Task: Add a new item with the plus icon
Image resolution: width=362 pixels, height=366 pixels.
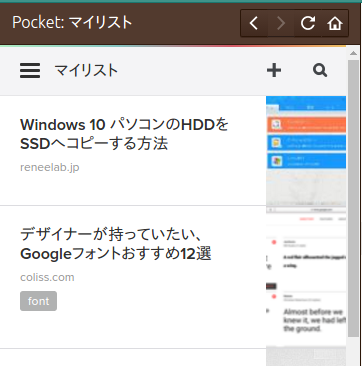Action: pyautogui.click(x=274, y=70)
